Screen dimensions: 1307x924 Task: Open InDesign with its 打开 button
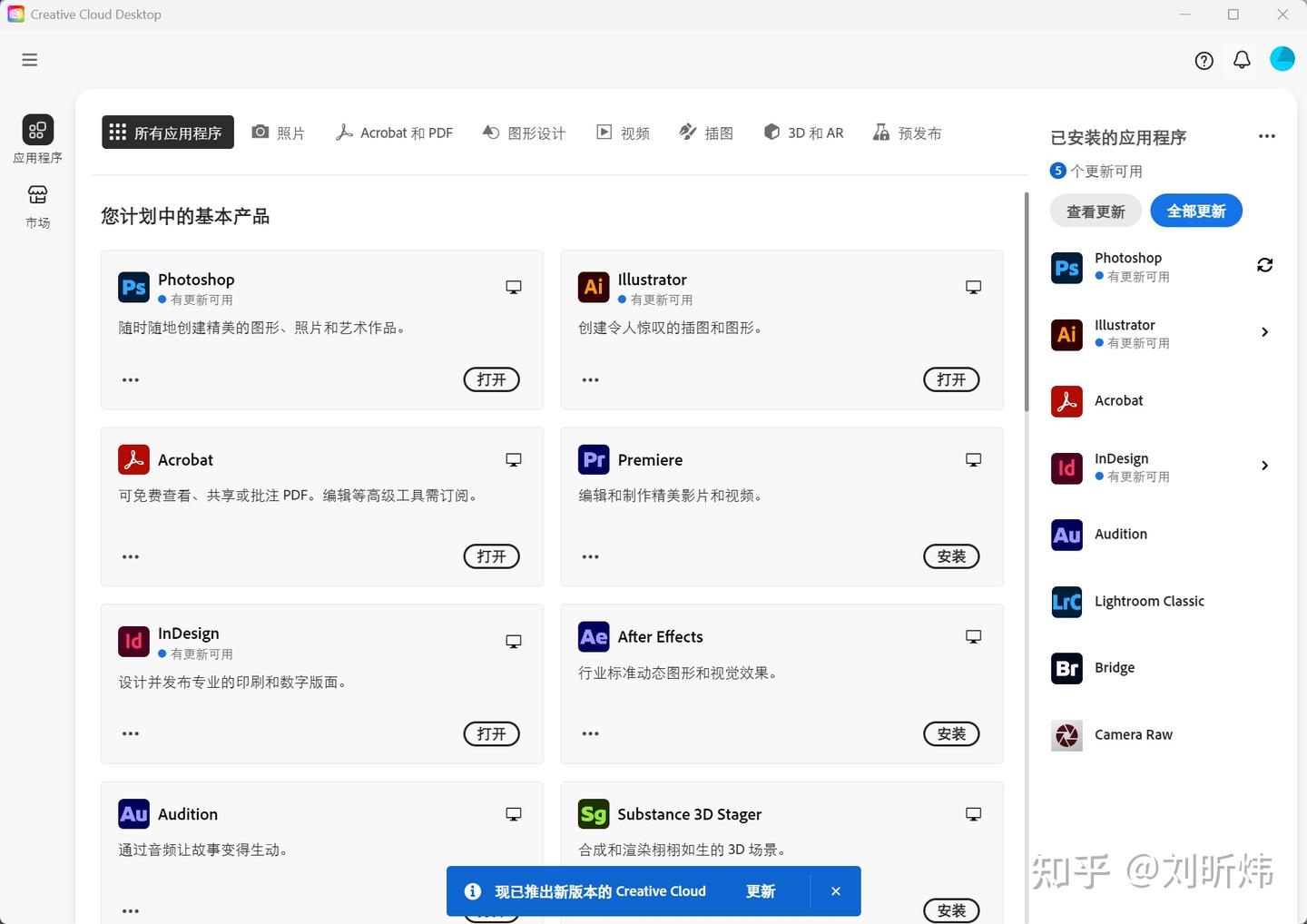tap(492, 733)
